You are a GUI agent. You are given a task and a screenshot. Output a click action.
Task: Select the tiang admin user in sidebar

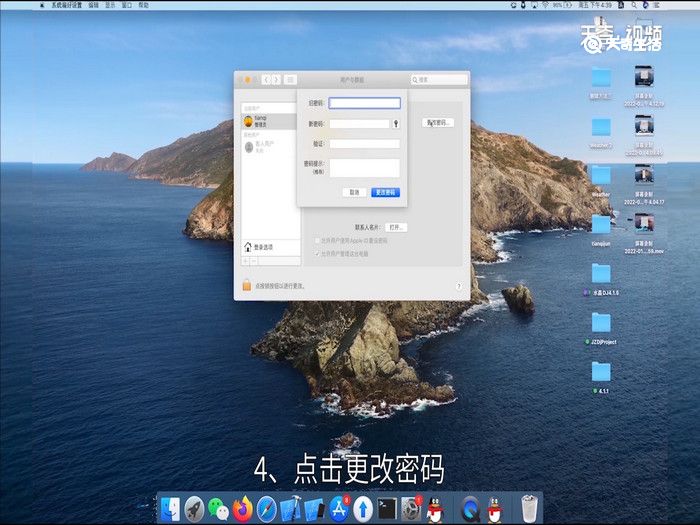point(269,121)
